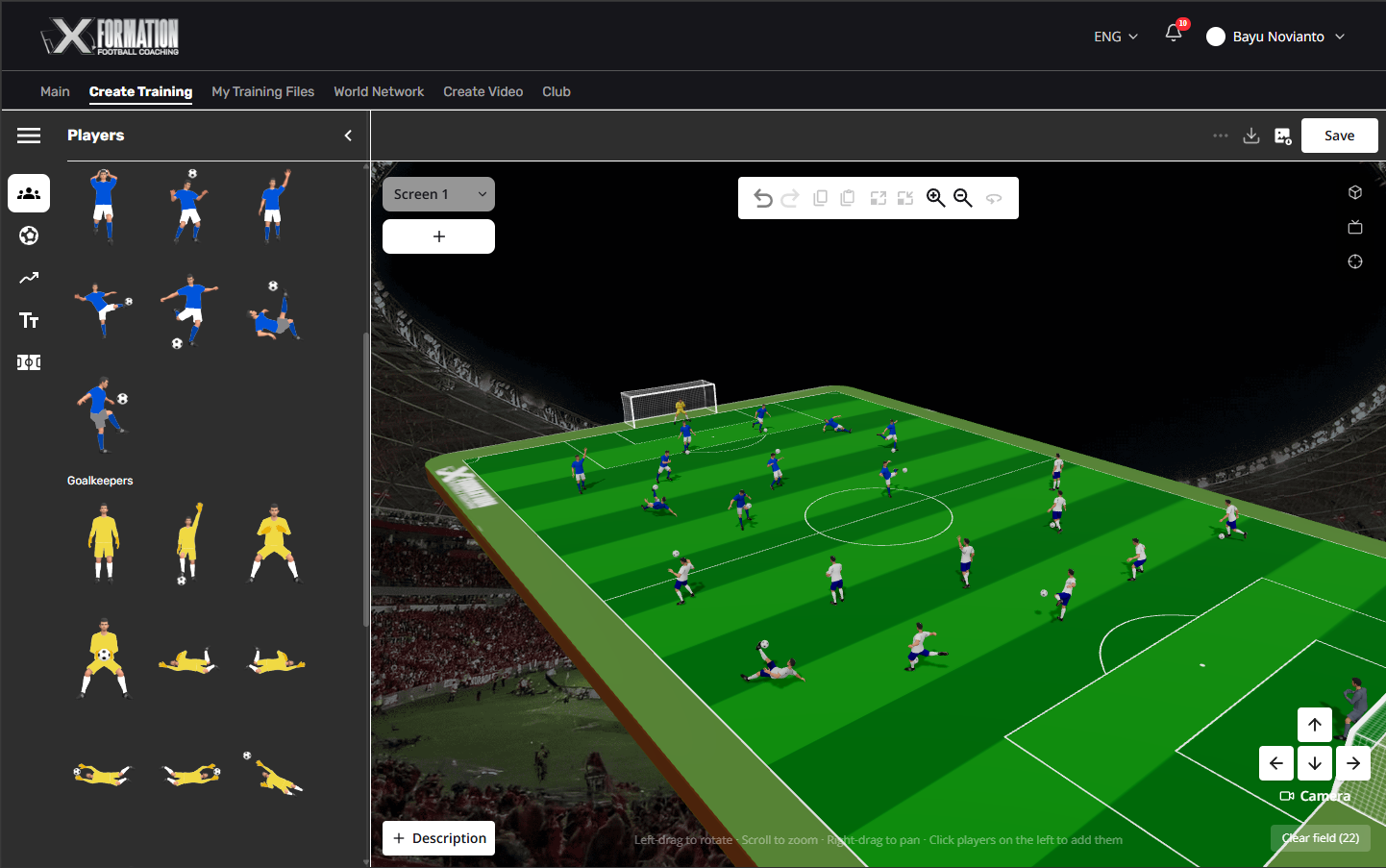This screenshot has height=868, width=1386.
Task: Open the arrows and lines drawing category
Action: click(x=29, y=278)
